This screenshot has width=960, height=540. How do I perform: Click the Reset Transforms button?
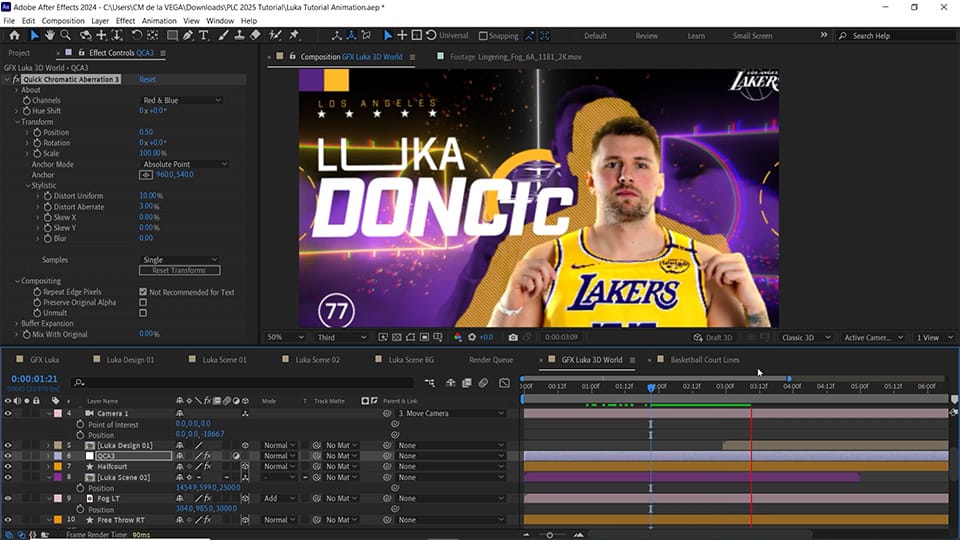(x=179, y=271)
